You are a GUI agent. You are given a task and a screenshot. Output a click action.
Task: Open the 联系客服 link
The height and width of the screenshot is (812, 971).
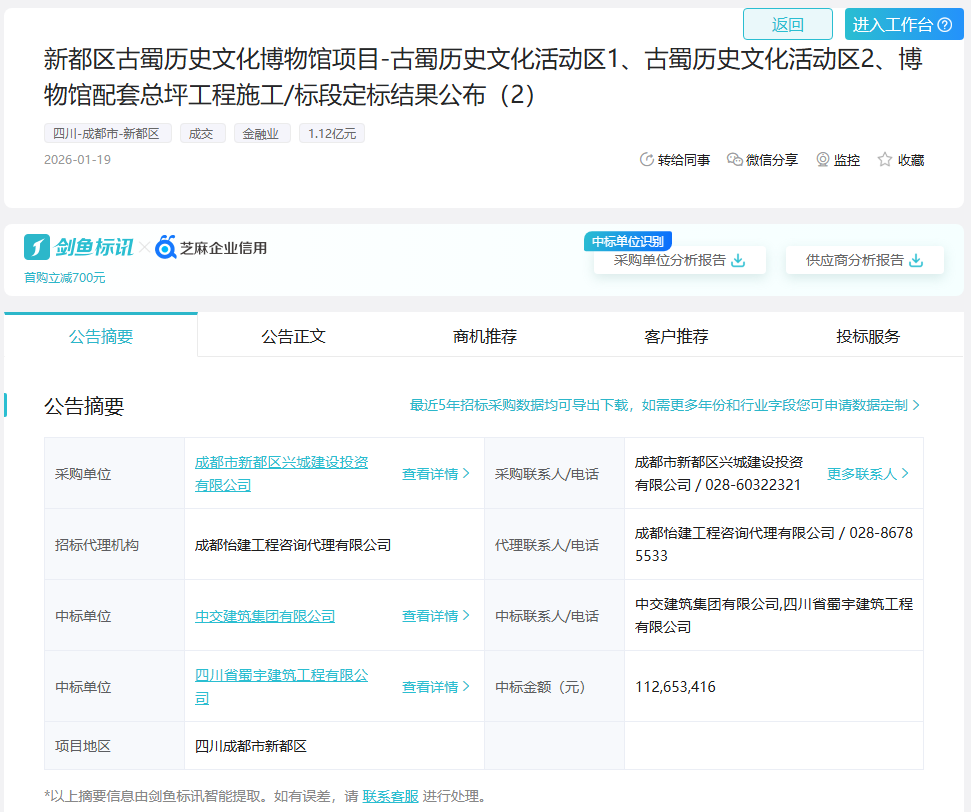[x=390, y=796]
